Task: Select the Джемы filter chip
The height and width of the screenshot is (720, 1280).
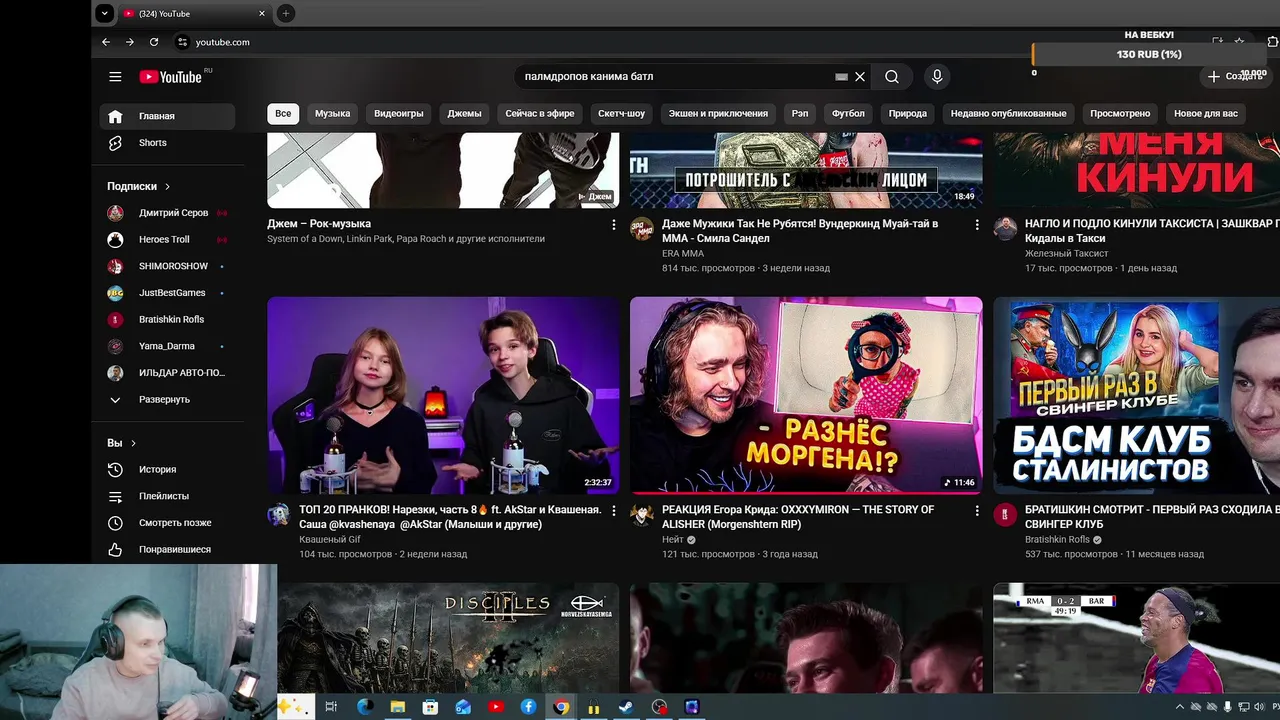Action: coord(464,113)
